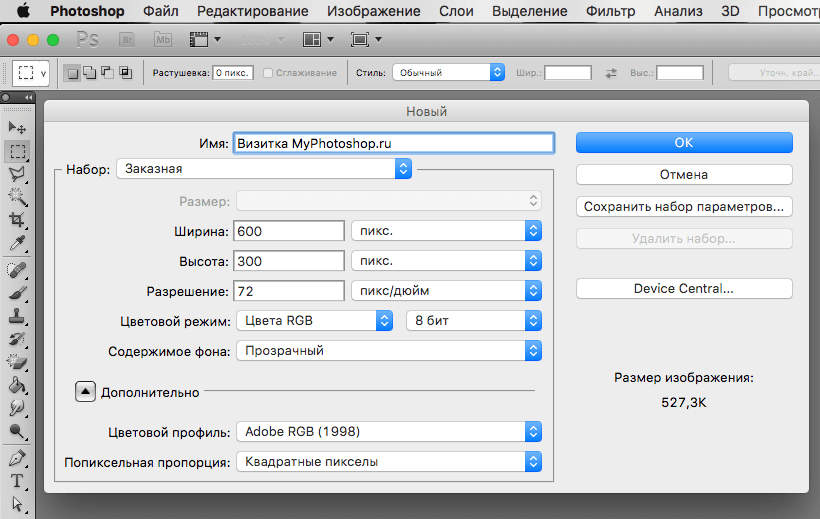
Task: Select the Pen tool
Action: pyautogui.click(x=17, y=458)
